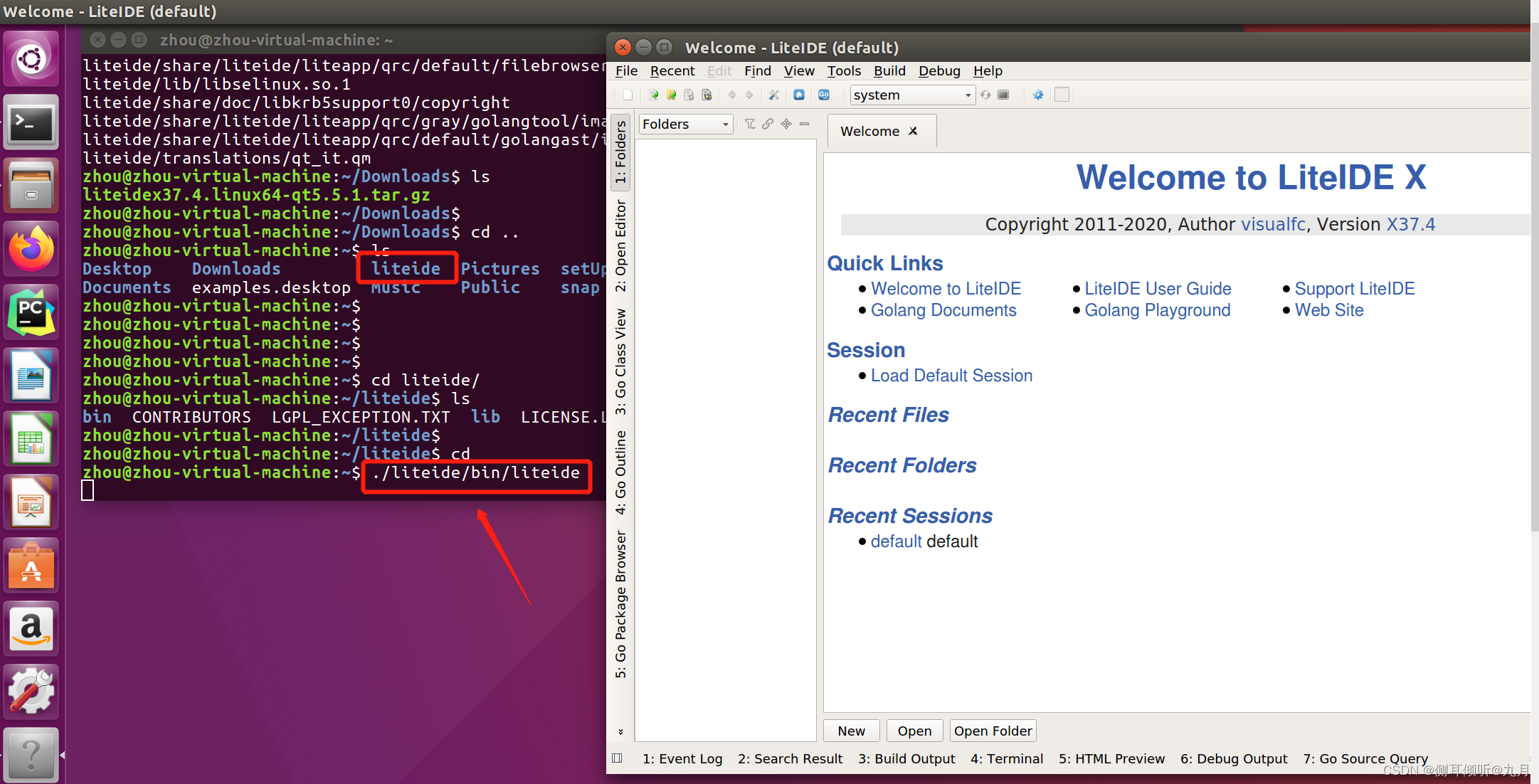The height and width of the screenshot is (784, 1539).
Task: Click the blue Home welcome icon
Action: tap(799, 95)
